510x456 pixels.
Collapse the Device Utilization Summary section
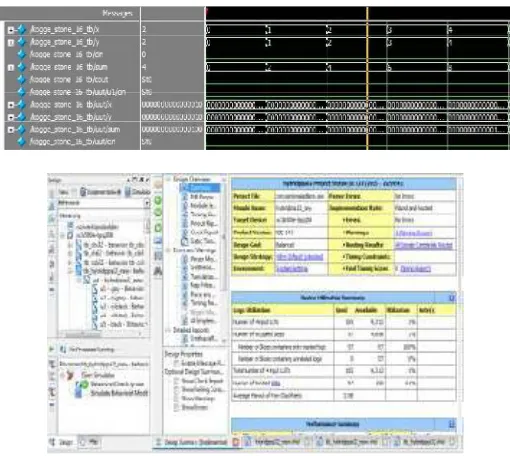point(452,298)
